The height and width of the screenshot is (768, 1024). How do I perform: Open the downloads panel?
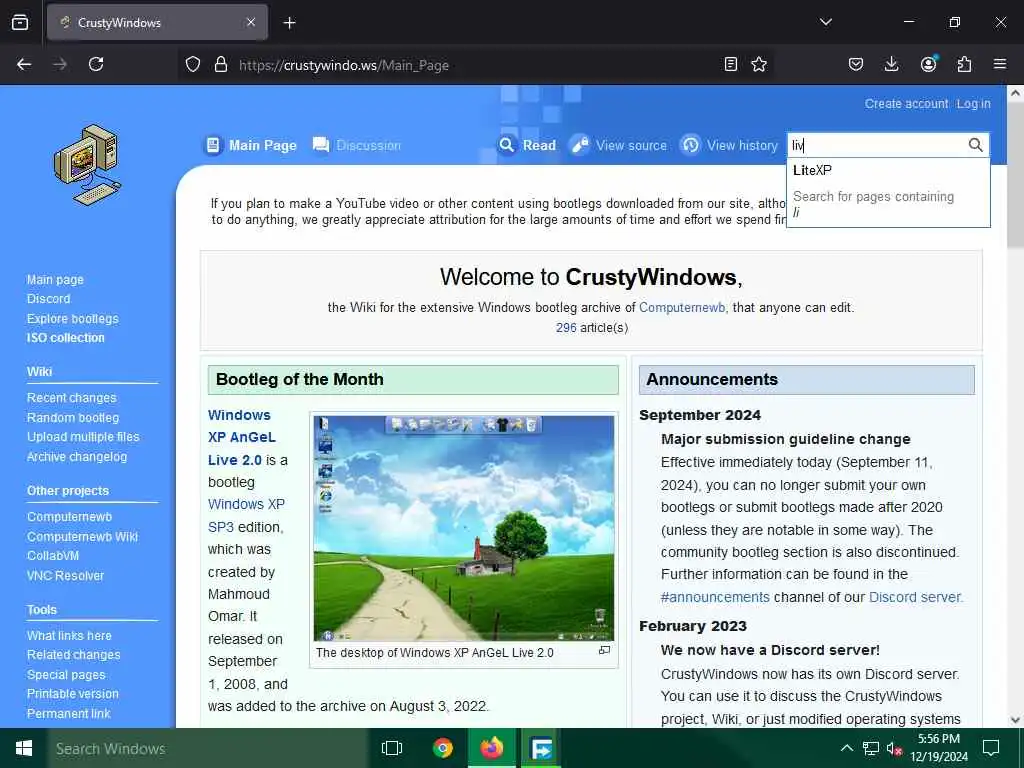891,64
